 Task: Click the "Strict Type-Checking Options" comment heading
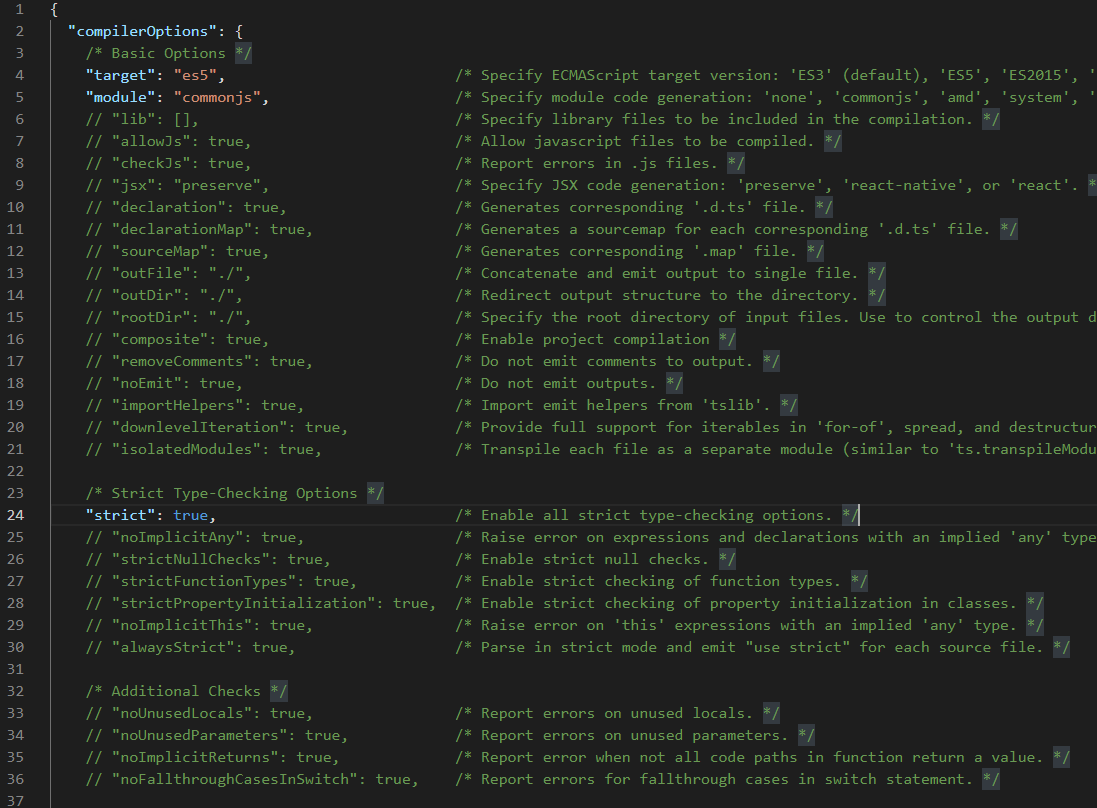[234, 493]
